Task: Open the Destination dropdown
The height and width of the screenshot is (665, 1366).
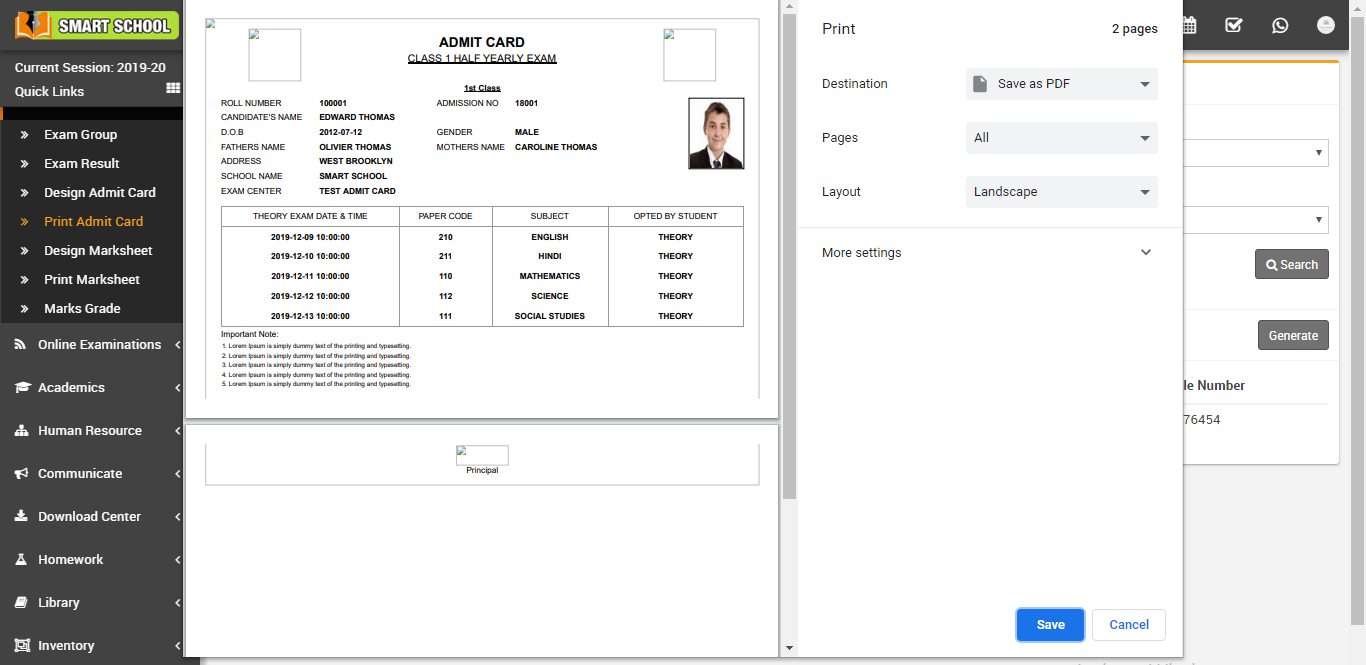Action: pos(1061,84)
